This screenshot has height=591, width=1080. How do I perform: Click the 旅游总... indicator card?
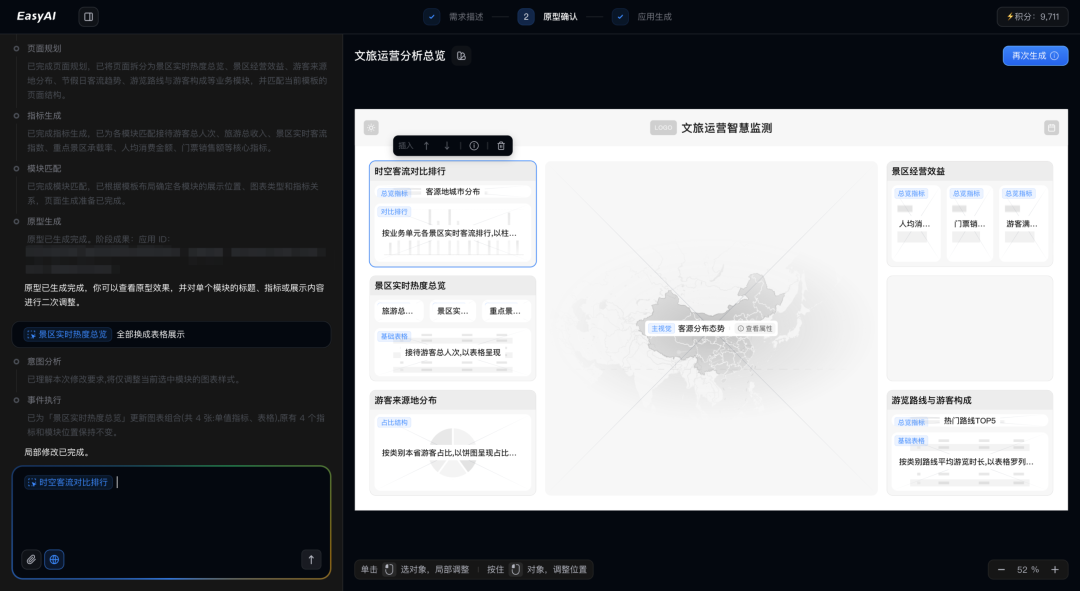[x=398, y=311]
